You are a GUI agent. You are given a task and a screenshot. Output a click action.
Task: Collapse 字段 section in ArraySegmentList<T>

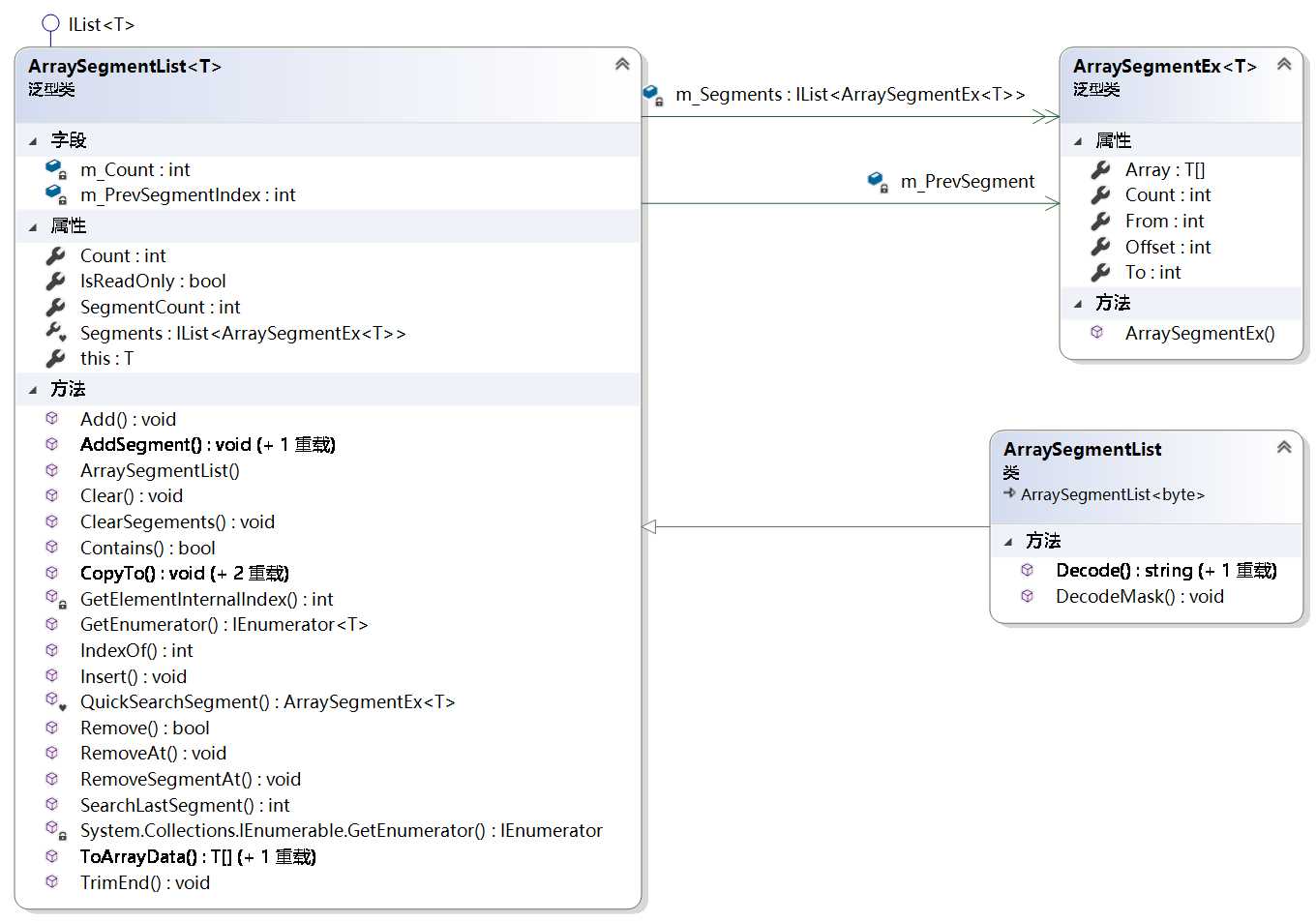(33, 141)
